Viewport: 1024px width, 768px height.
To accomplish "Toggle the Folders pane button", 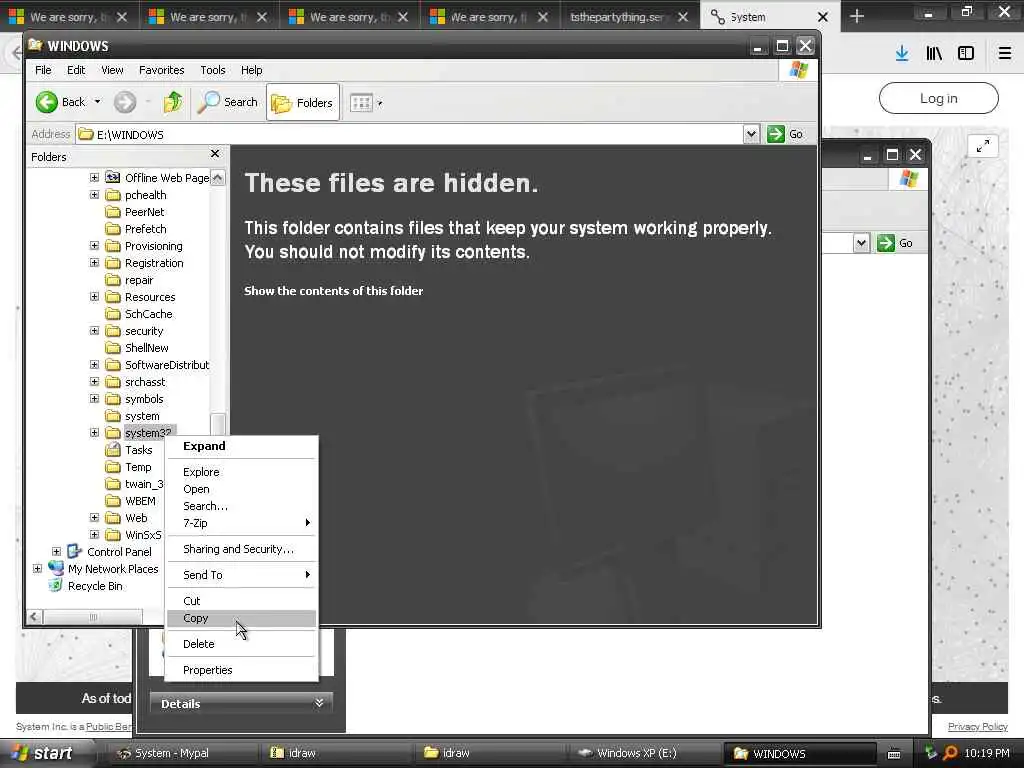I will tap(303, 103).
